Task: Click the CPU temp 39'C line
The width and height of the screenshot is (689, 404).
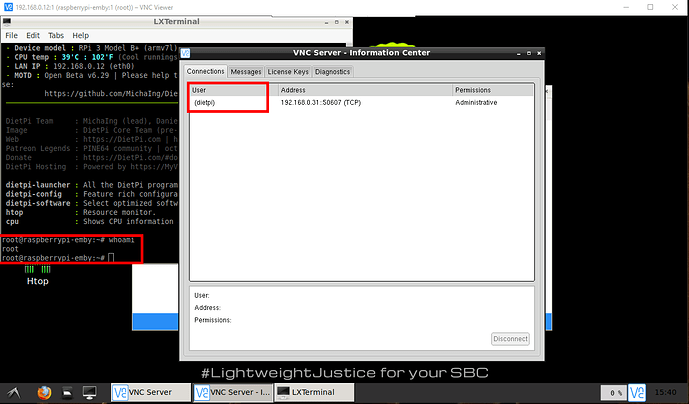Action: (91, 57)
